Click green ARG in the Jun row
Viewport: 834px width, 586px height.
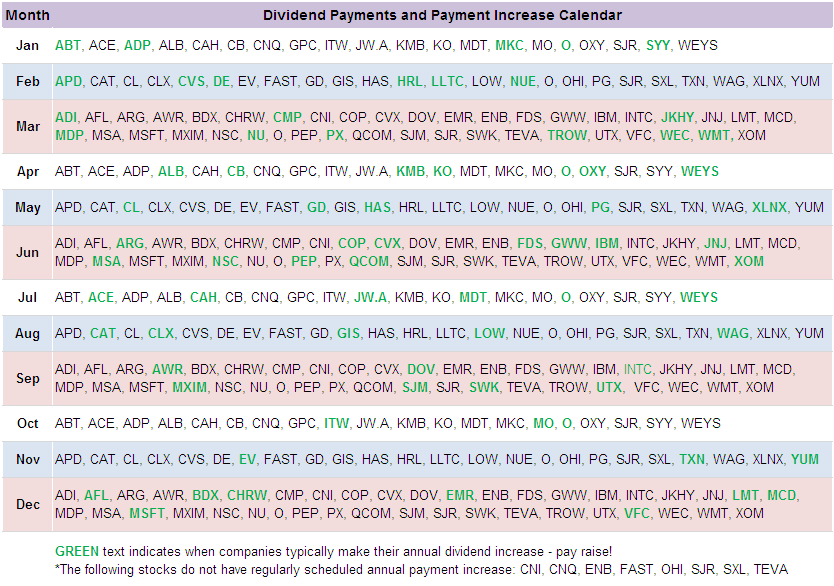tap(130, 243)
